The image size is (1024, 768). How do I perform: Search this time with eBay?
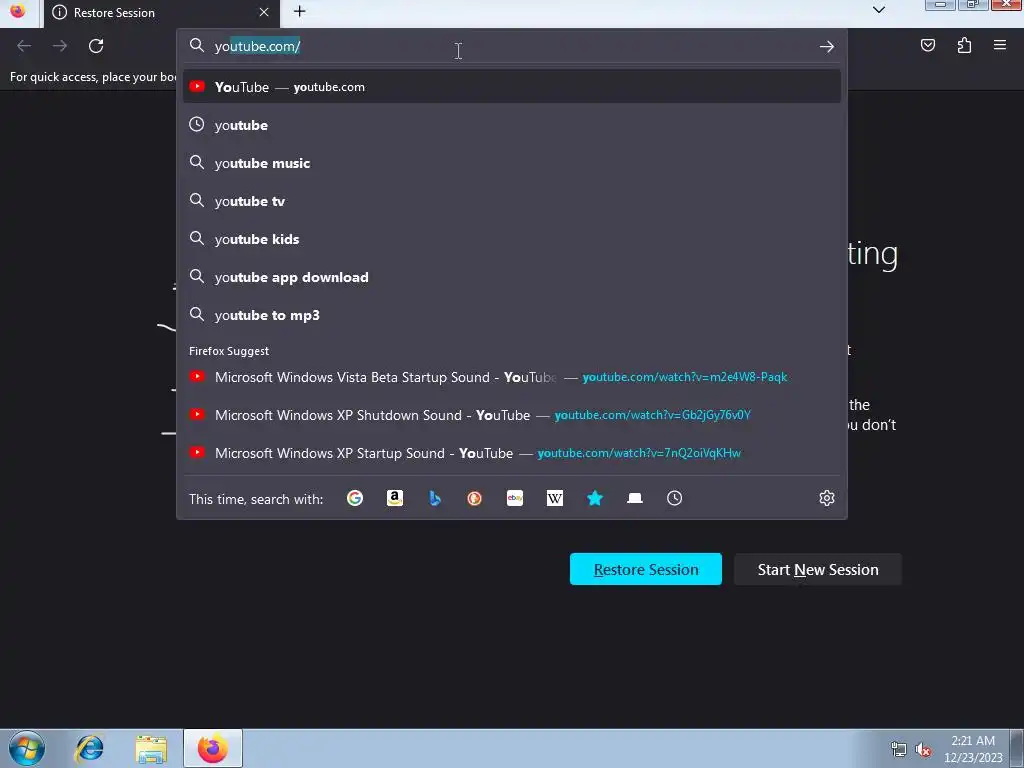coord(515,498)
